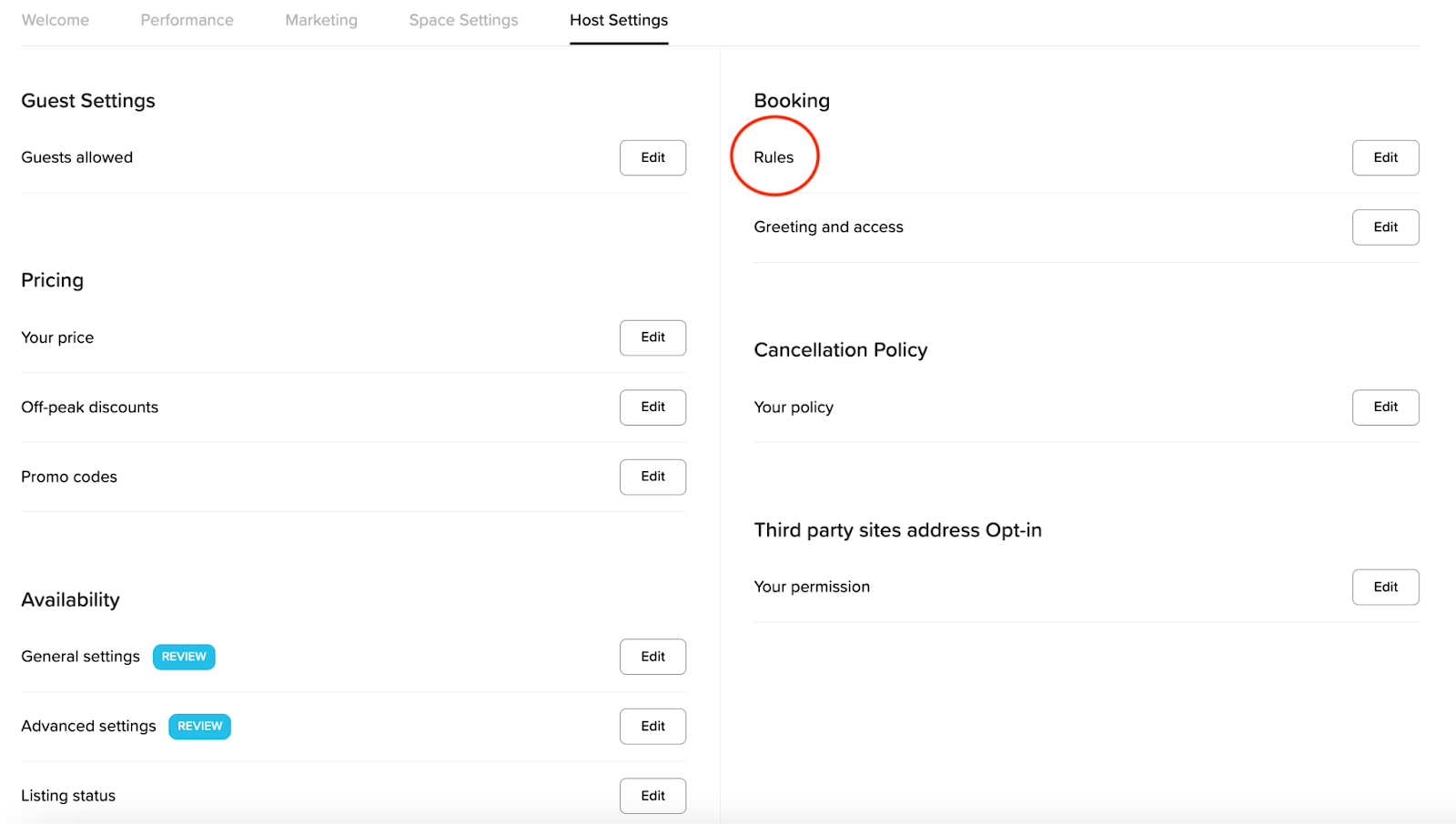Click the circled Rules label

point(773,157)
